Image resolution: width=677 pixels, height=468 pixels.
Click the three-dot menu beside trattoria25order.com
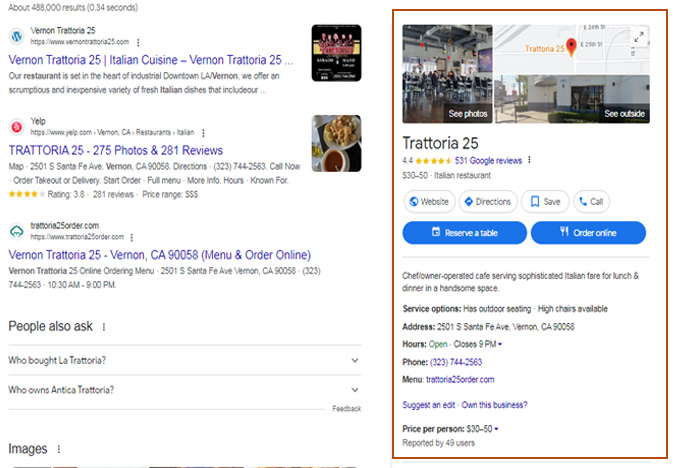pyautogui.click(x=137, y=237)
